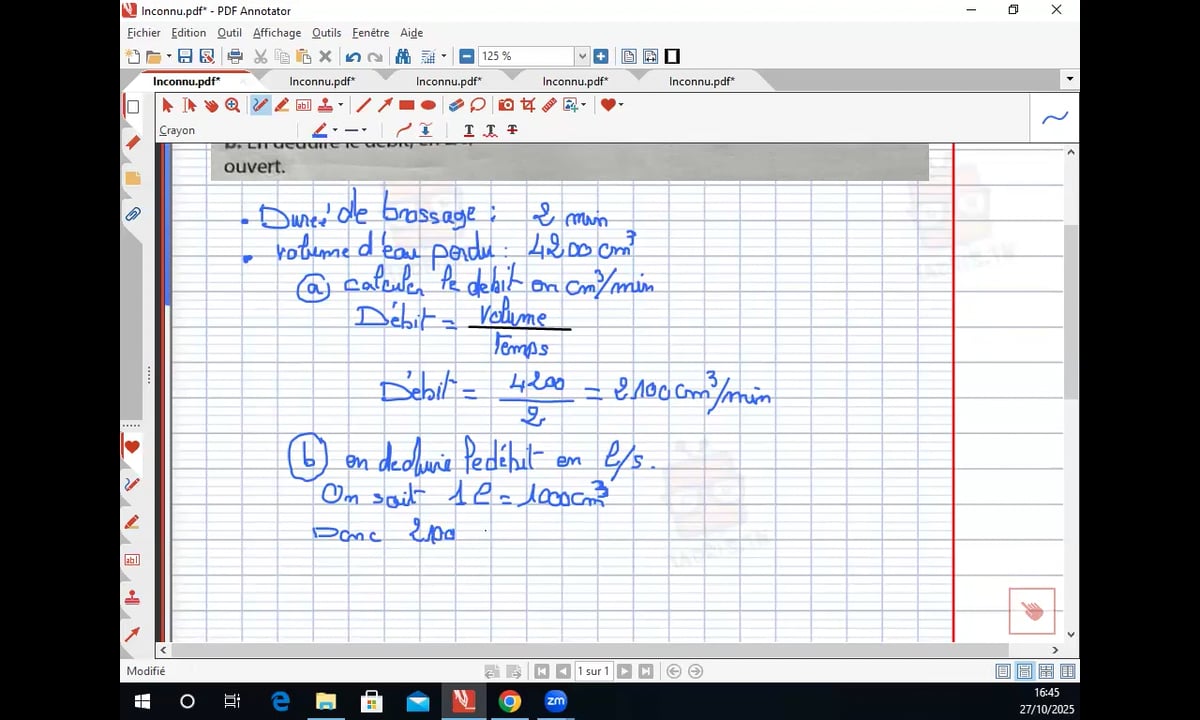Image resolution: width=1200 pixels, height=720 pixels.
Task: Select the Marker highlighter tool
Action: (x=282, y=104)
